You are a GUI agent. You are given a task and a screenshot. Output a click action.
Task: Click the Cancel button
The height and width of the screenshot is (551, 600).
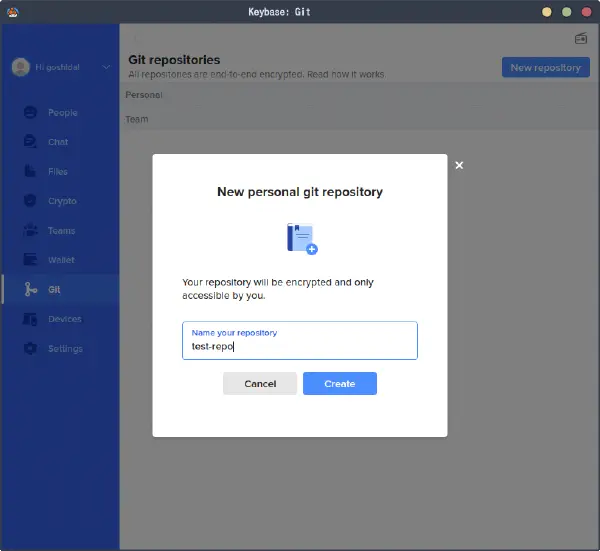(260, 383)
